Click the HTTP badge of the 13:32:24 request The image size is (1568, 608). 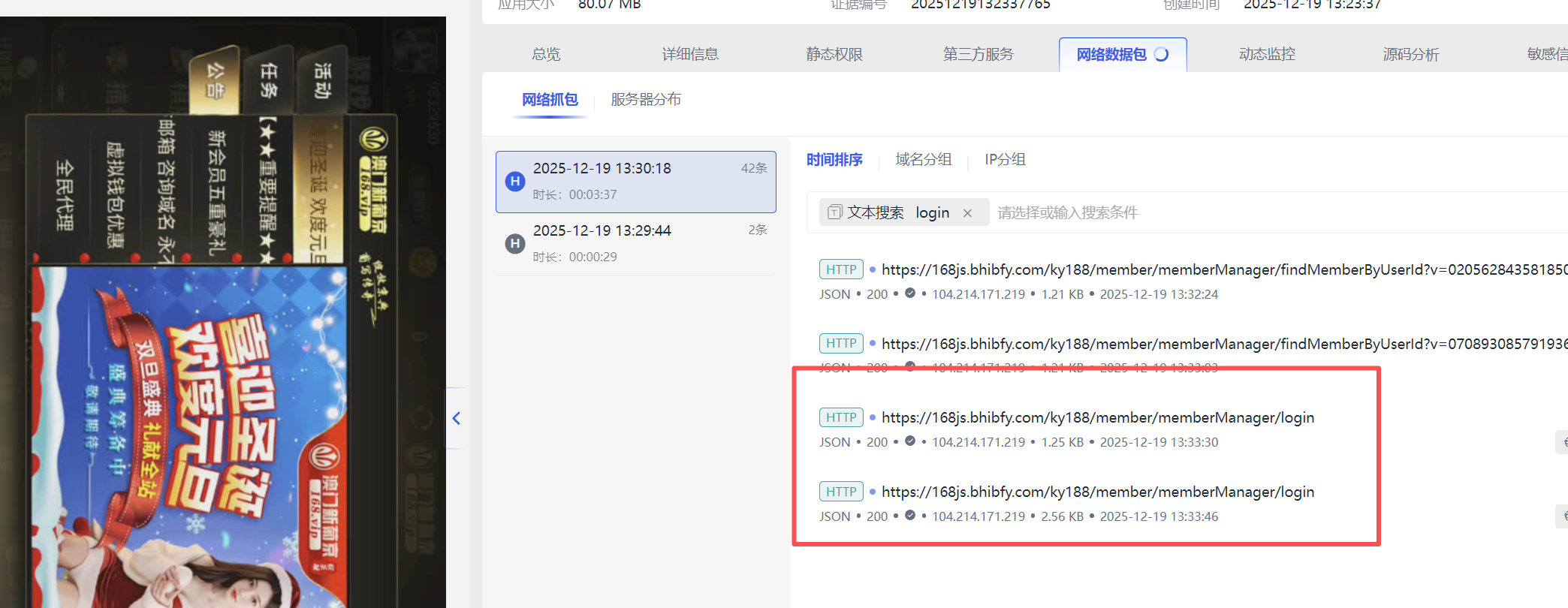[841, 269]
